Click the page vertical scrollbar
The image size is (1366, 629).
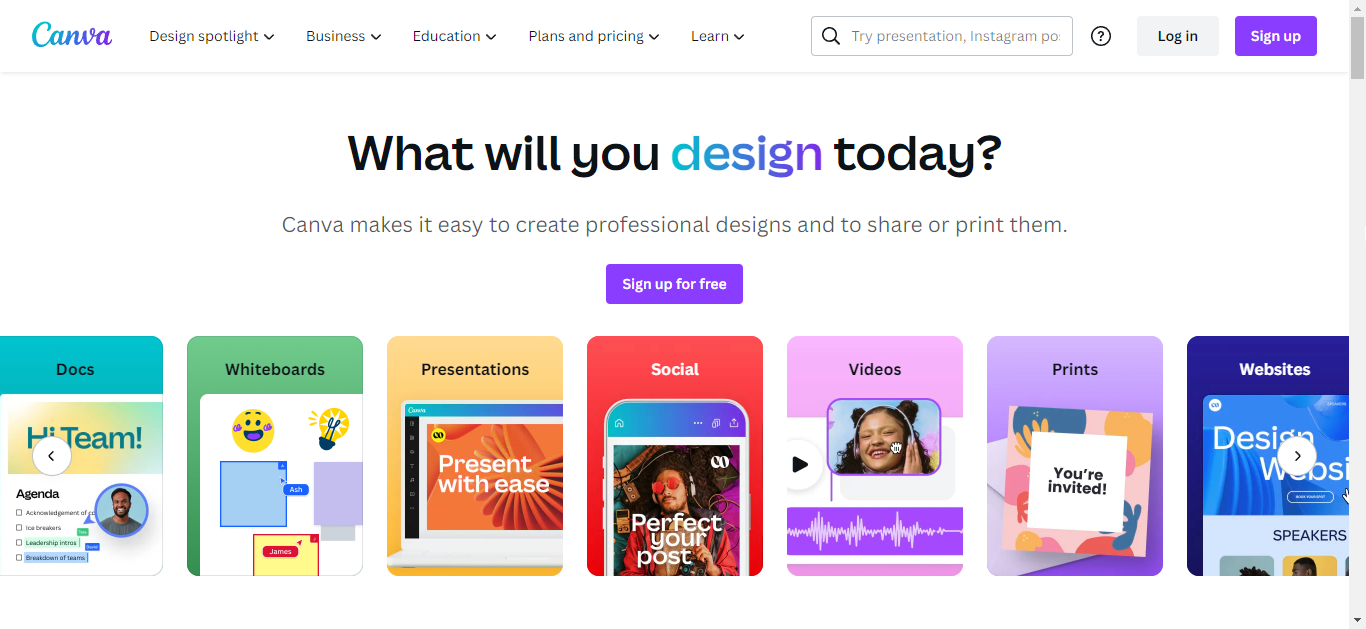[x=1357, y=300]
